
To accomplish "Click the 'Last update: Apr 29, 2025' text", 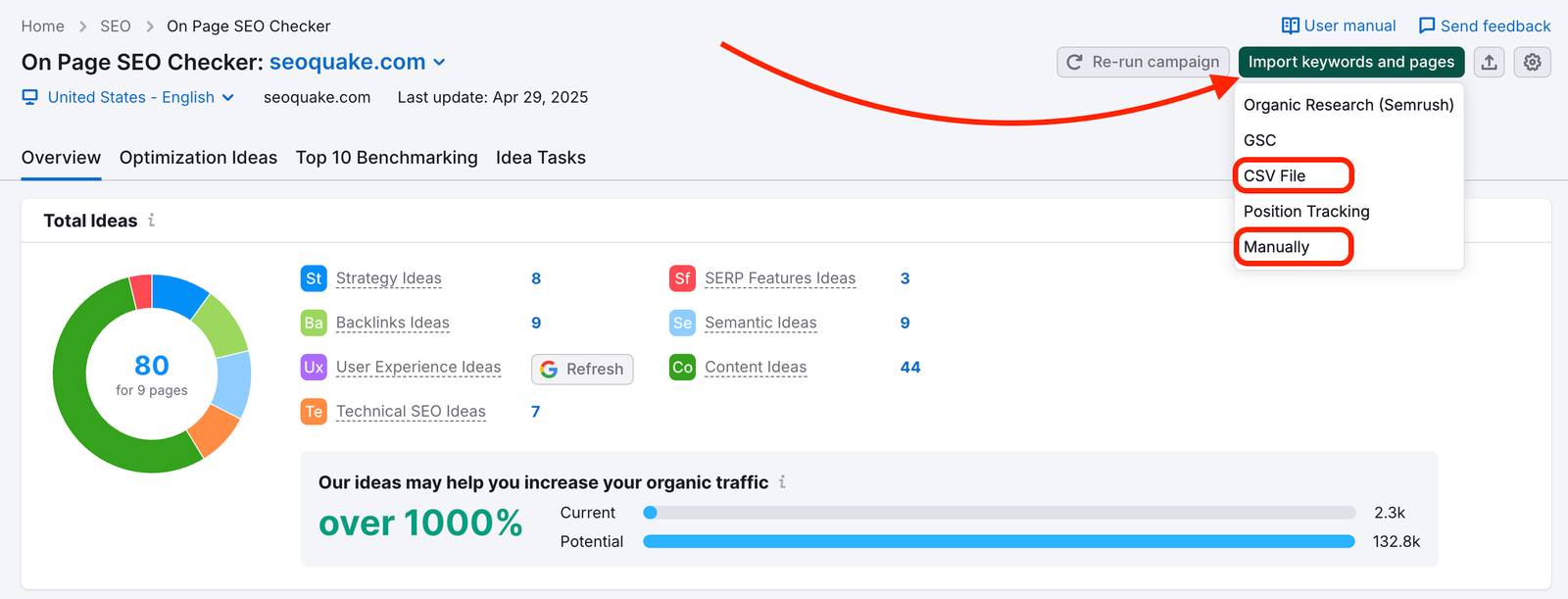I will [x=493, y=97].
